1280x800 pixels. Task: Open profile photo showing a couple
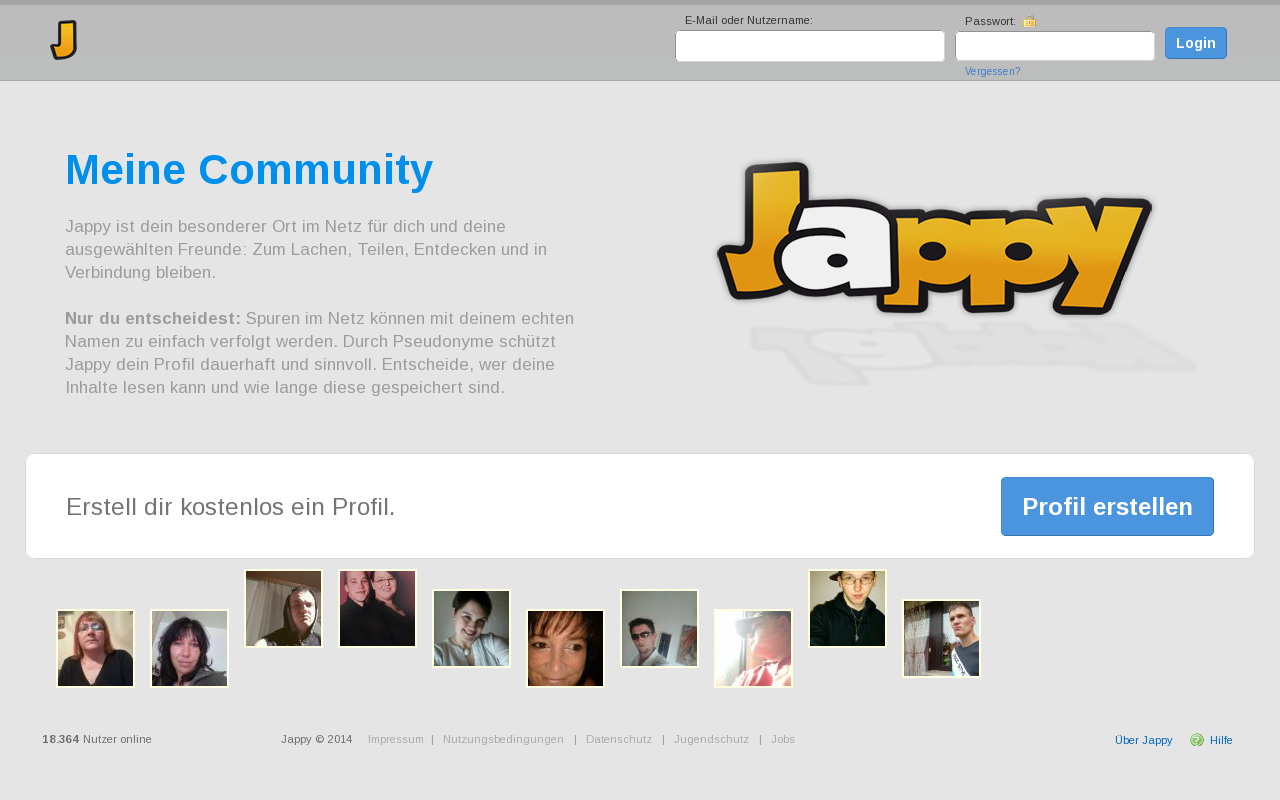[x=377, y=609]
